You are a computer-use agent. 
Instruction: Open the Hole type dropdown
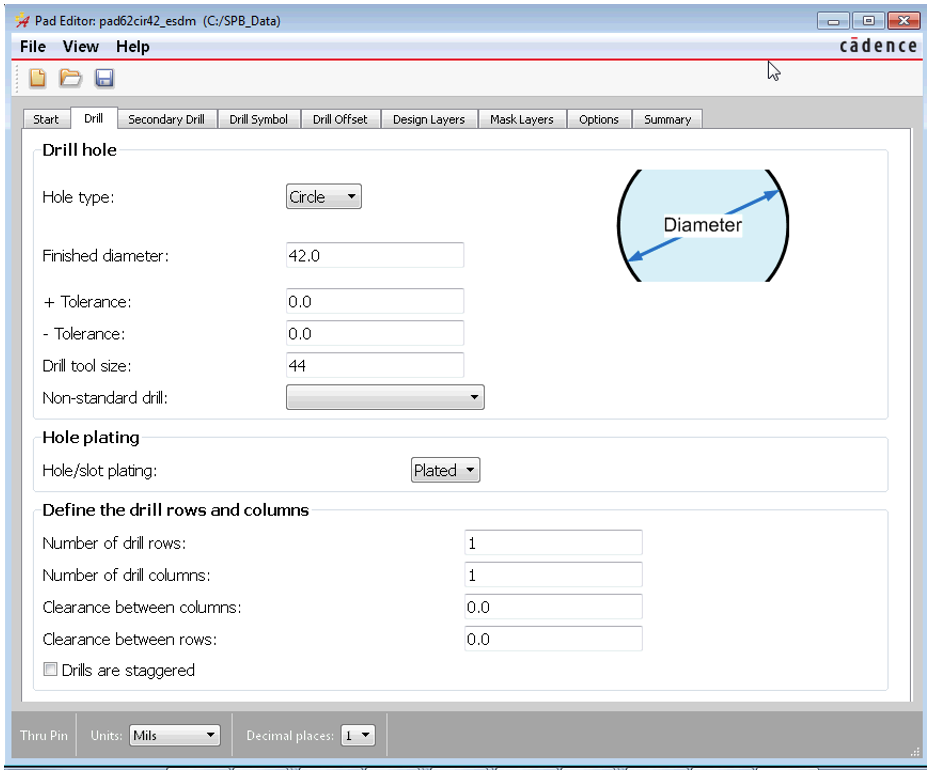(323, 197)
